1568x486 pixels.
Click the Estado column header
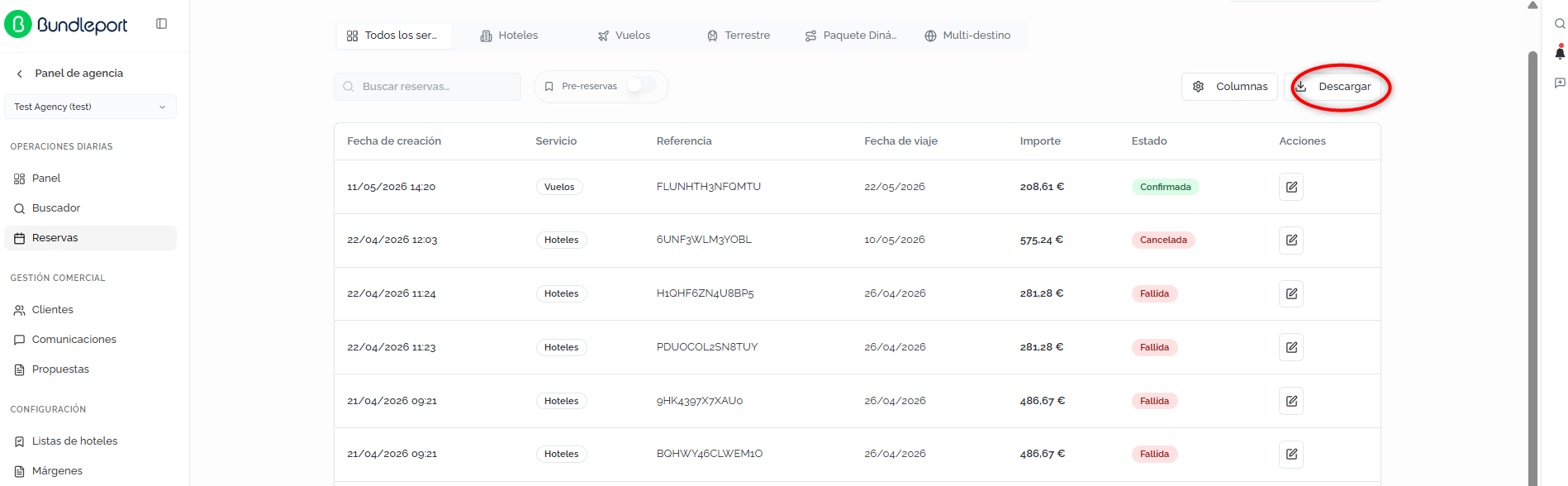1149,141
